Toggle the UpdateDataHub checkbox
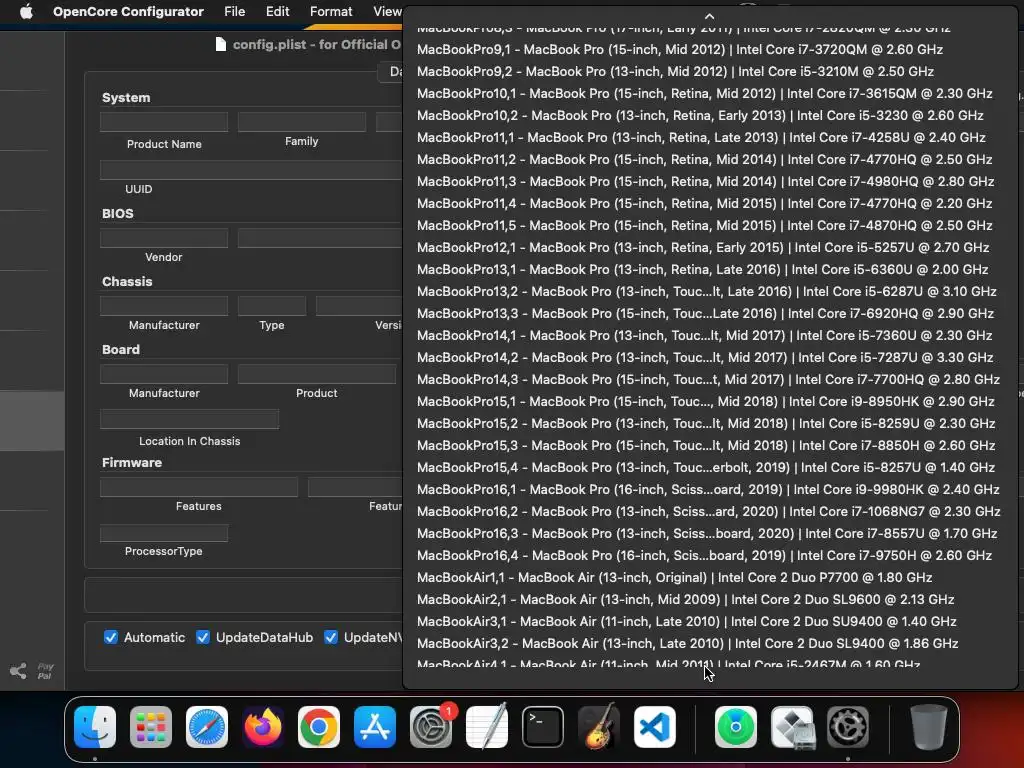 203,637
